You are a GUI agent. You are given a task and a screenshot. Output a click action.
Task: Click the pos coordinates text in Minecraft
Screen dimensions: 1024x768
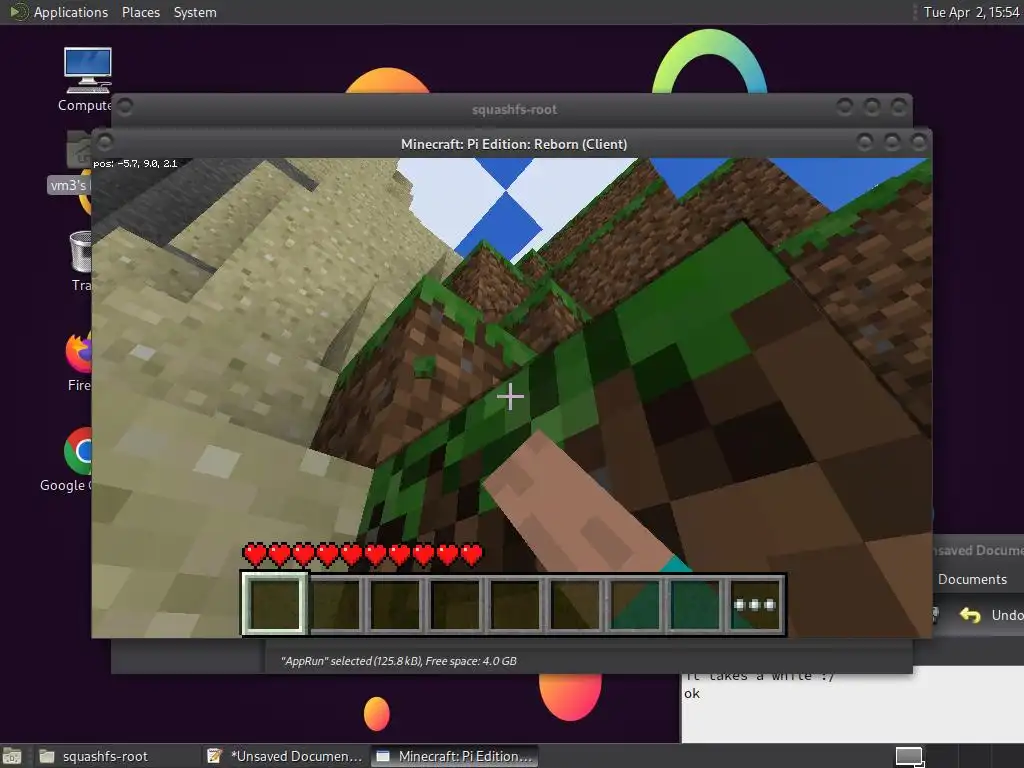pos(135,164)
